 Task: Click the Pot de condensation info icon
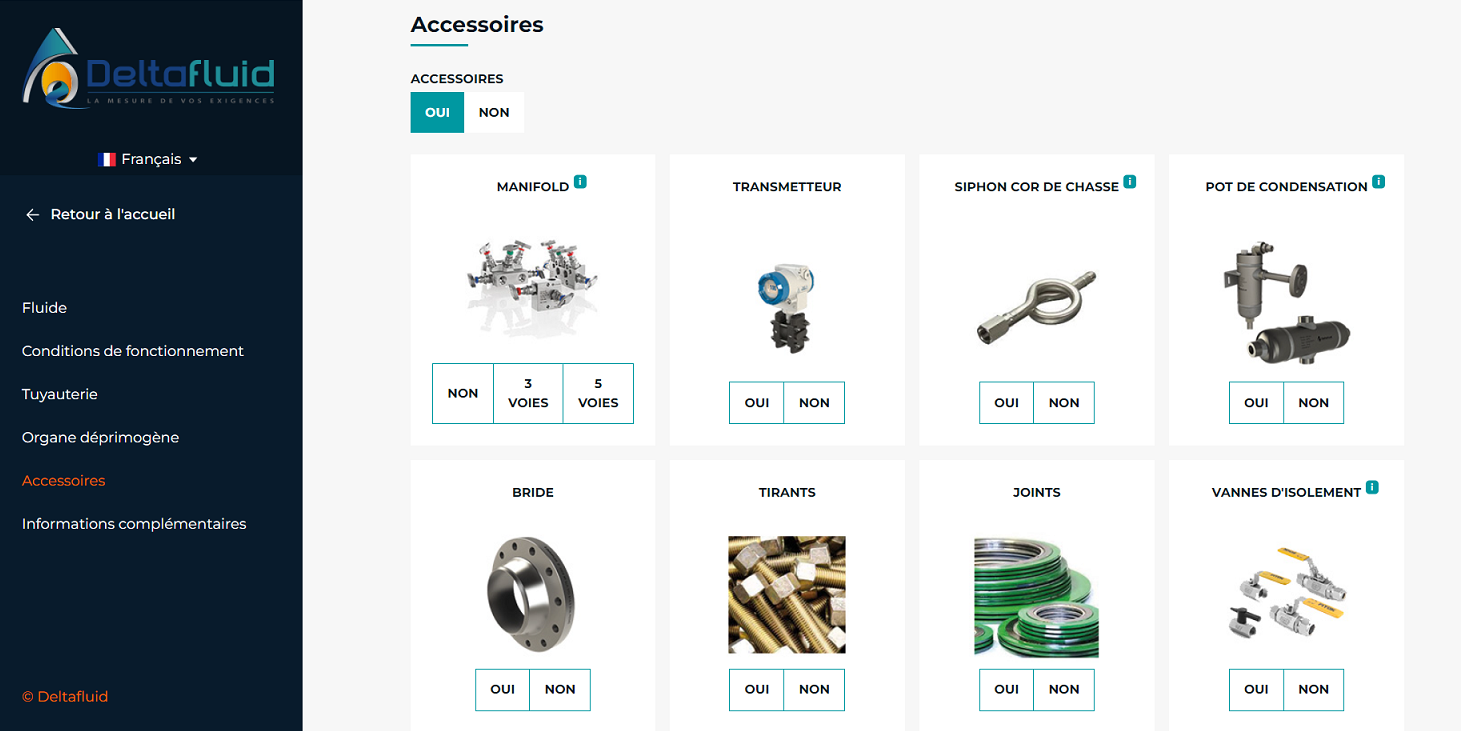pyautogui.click(x=1379, y=182)
